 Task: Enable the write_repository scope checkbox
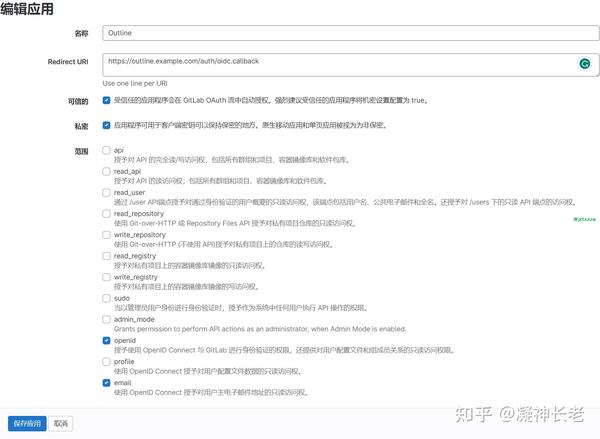point(106,235)
